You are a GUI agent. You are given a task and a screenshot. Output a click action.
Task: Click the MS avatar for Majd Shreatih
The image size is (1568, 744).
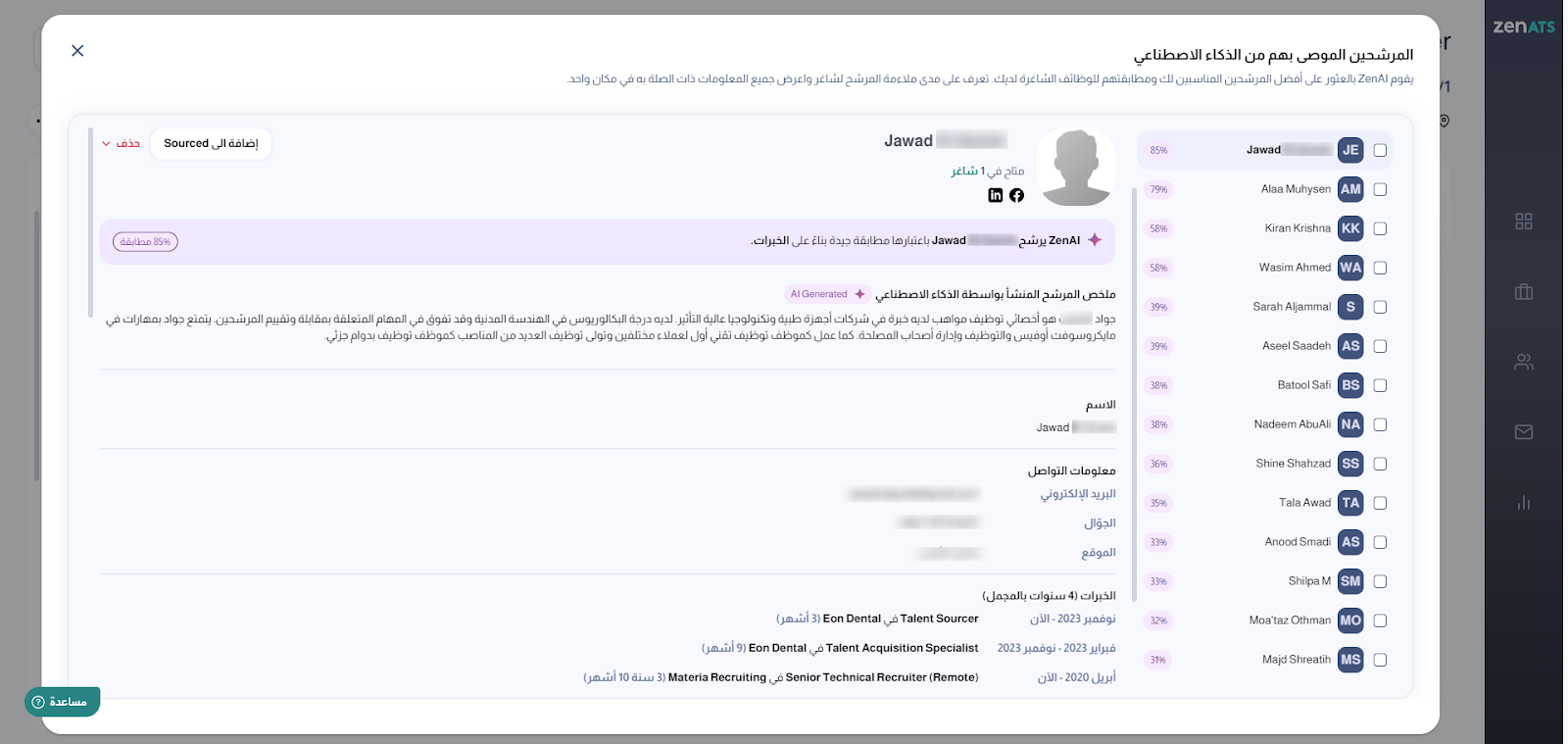[1350, 660]
